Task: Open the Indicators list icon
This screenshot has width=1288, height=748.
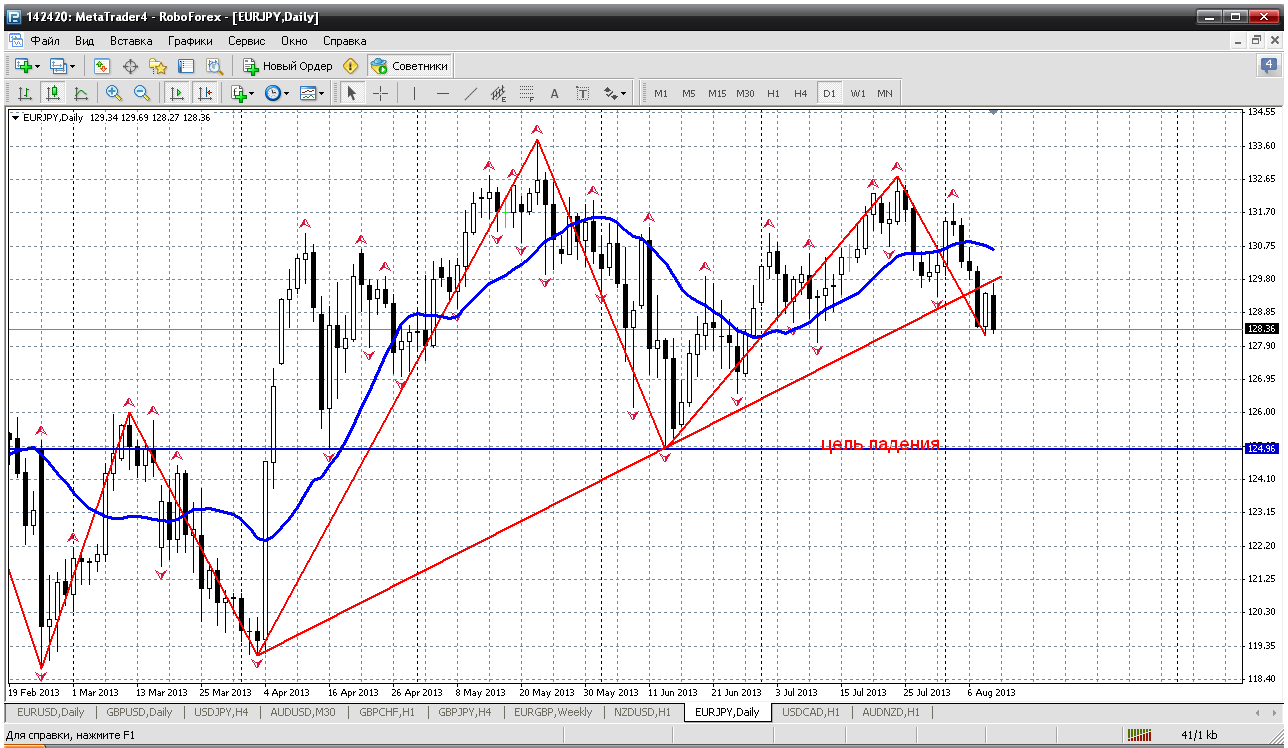Action: 238,93
